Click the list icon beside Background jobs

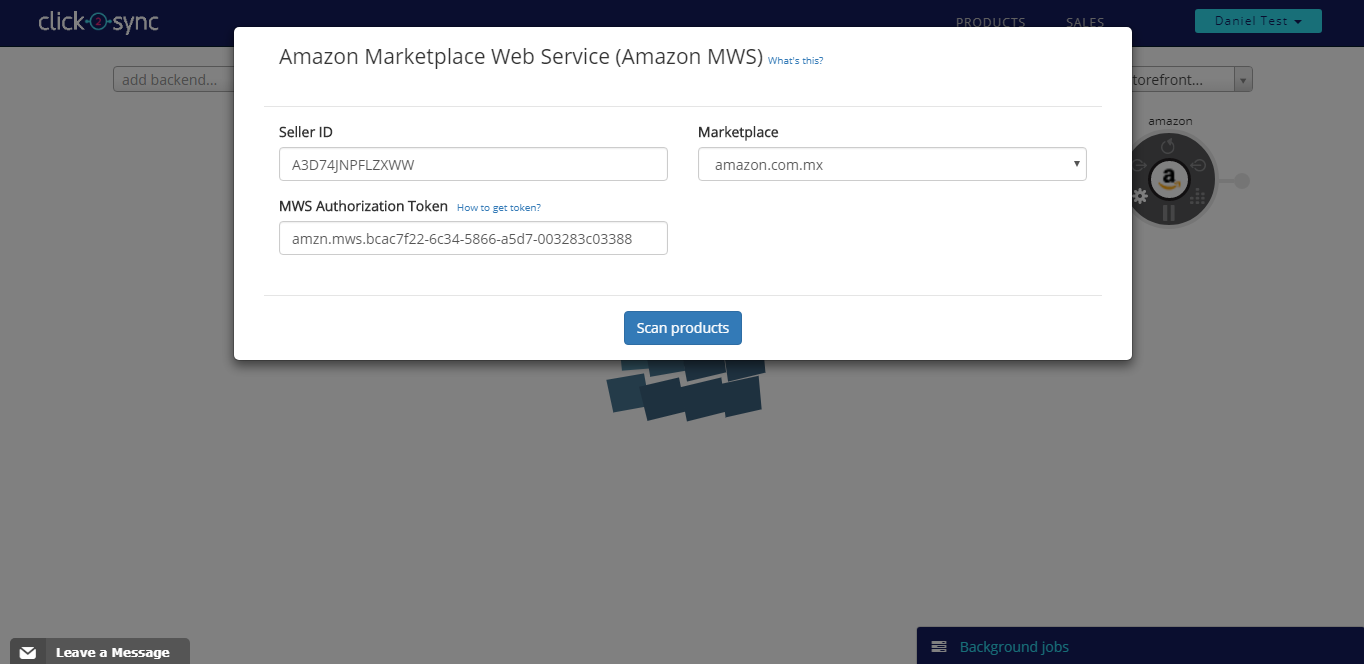[x=939, y=647]
